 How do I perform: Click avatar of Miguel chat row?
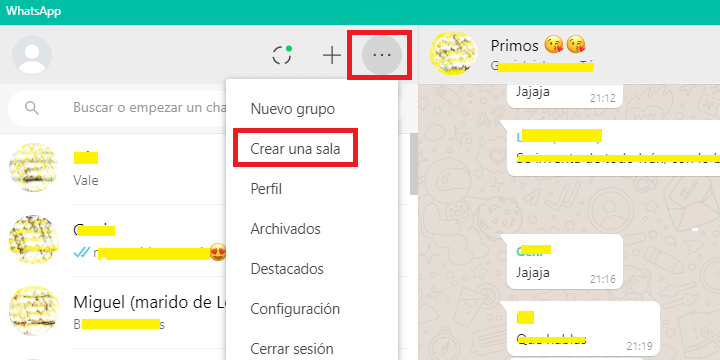(34, 311)
